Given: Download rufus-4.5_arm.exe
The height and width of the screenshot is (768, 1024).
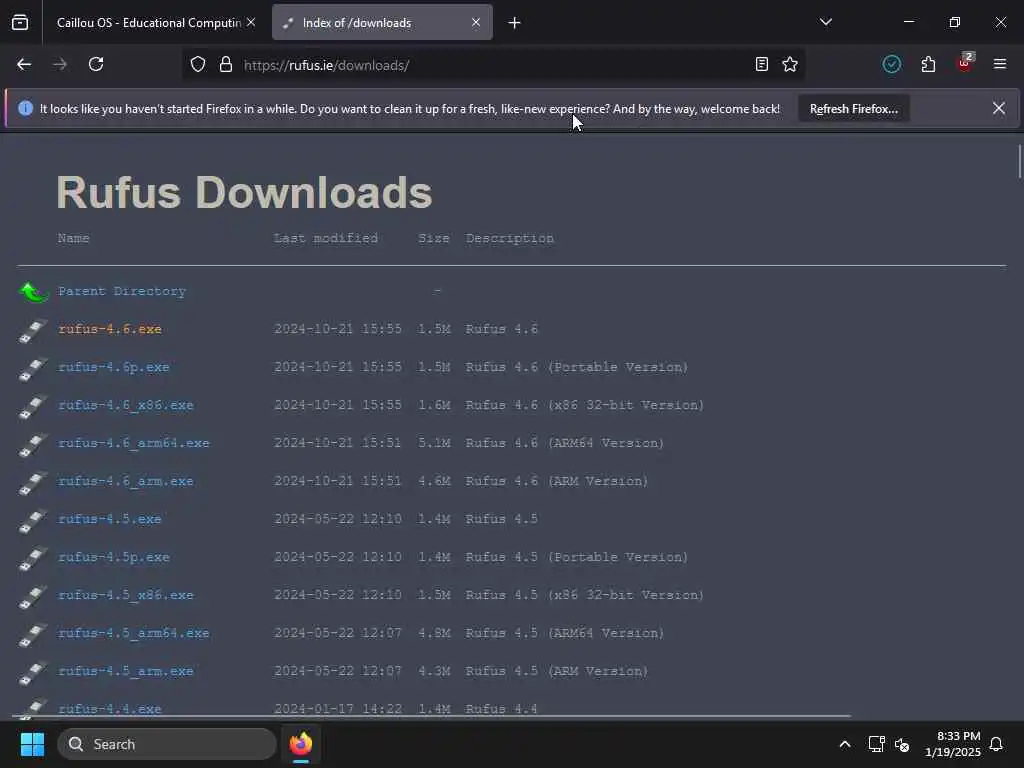Looking at the screenshot, I should point(125,671).
